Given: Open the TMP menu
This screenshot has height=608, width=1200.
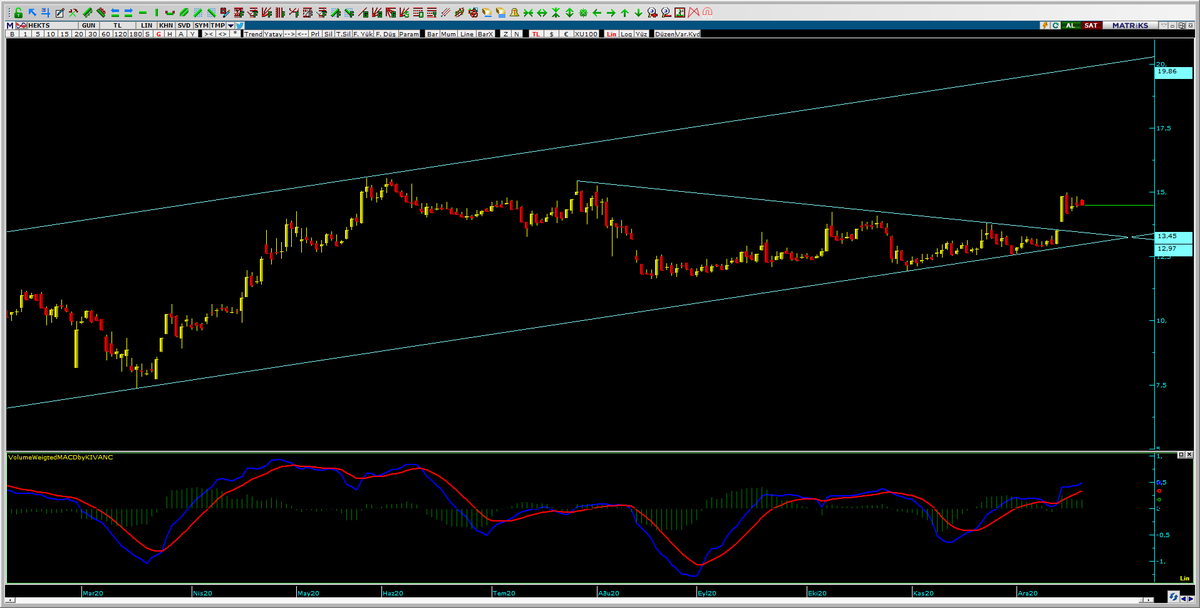Looking at the screenshot, I should pos(218,25).
